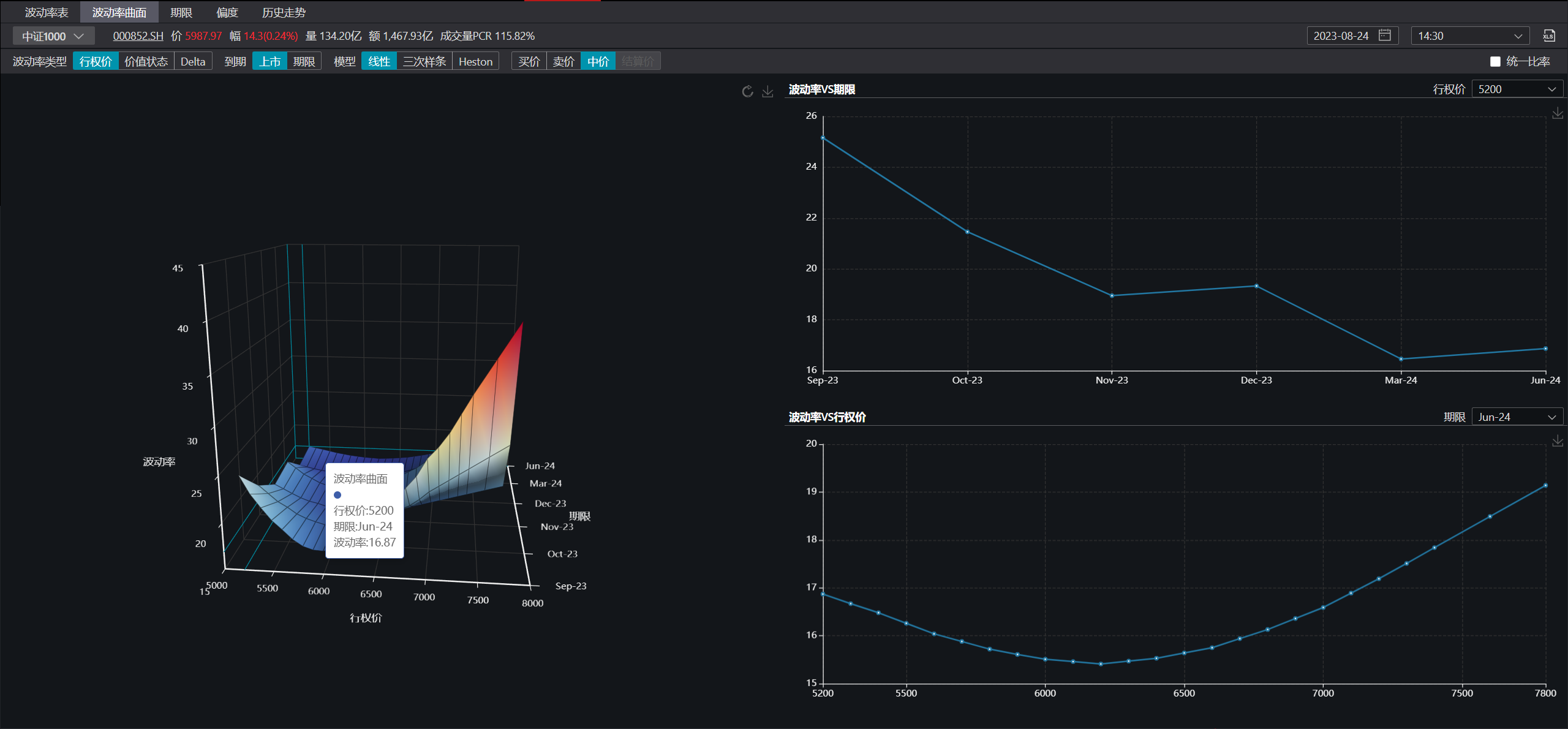The height and width of the screenshot is (729, 1568).
Task: Click the refresh icon above 3D surface
Action: 747,92
